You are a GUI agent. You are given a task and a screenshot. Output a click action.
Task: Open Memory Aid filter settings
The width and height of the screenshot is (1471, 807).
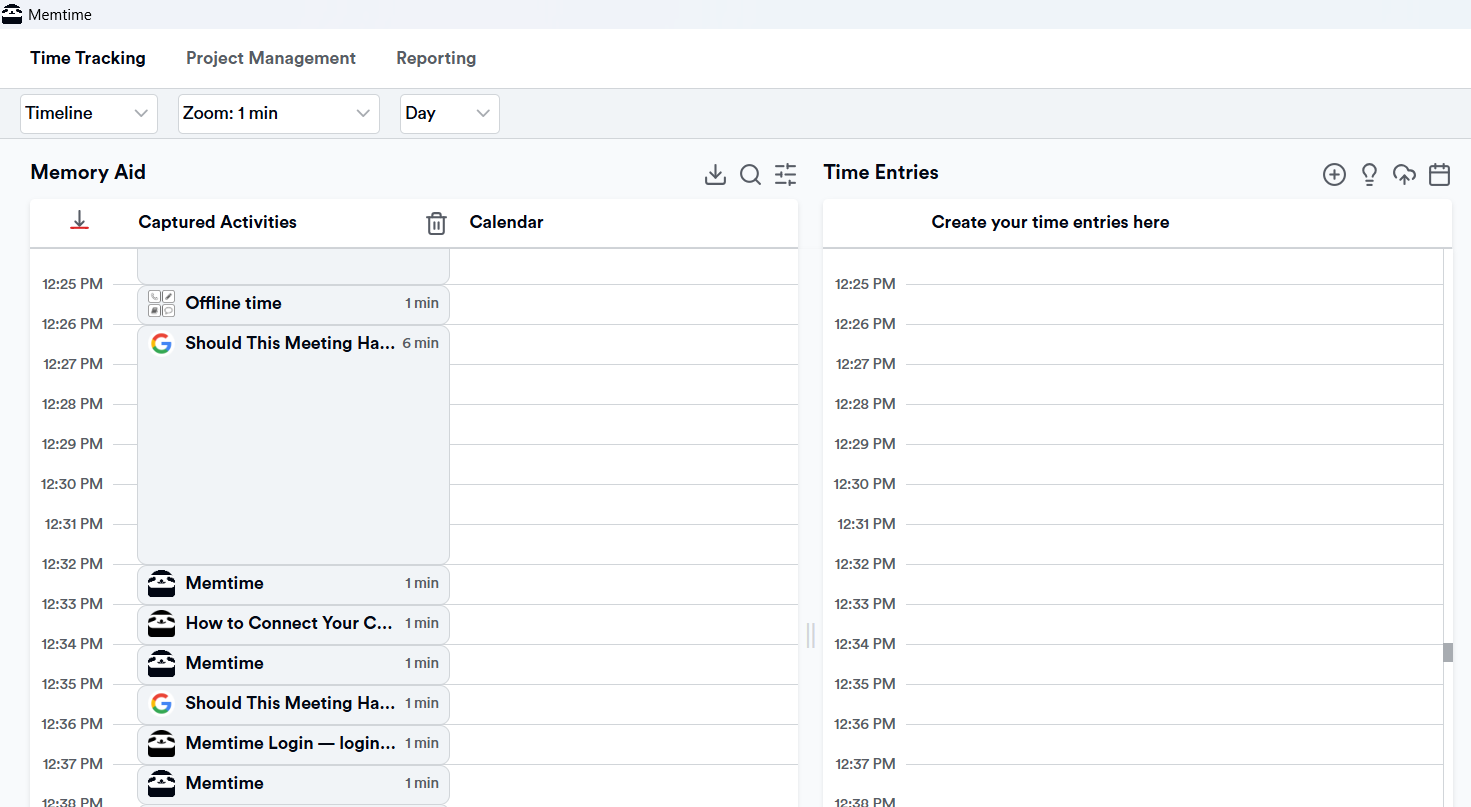pos(786,174)
